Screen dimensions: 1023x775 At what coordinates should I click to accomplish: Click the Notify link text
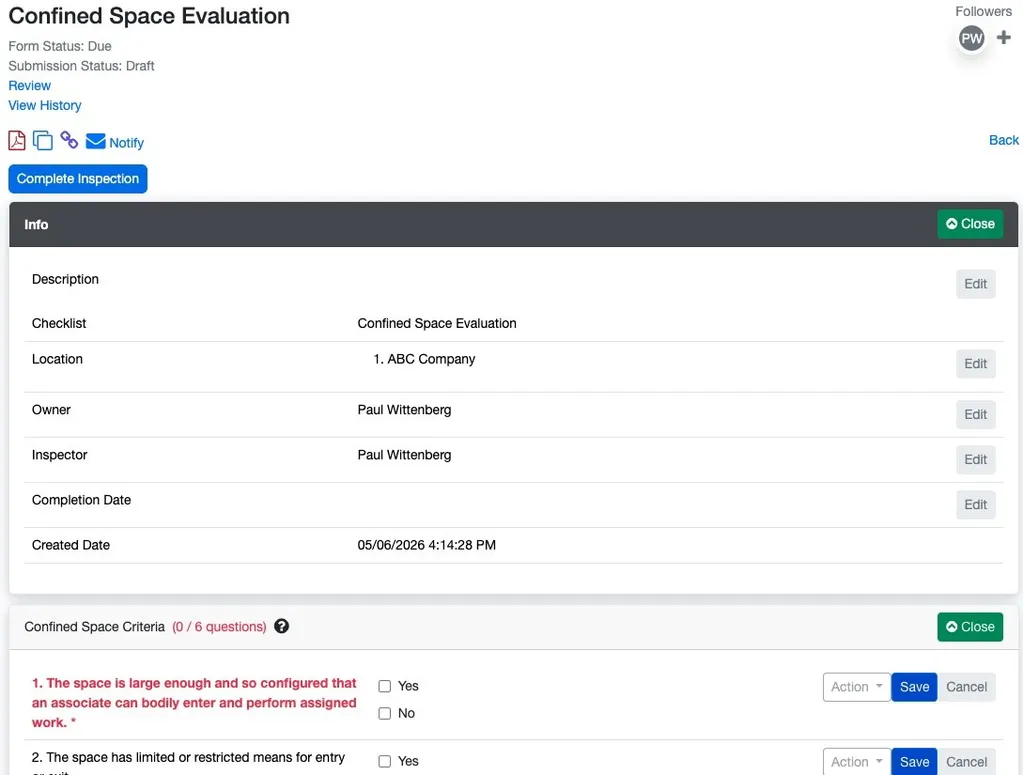[127, 143]
